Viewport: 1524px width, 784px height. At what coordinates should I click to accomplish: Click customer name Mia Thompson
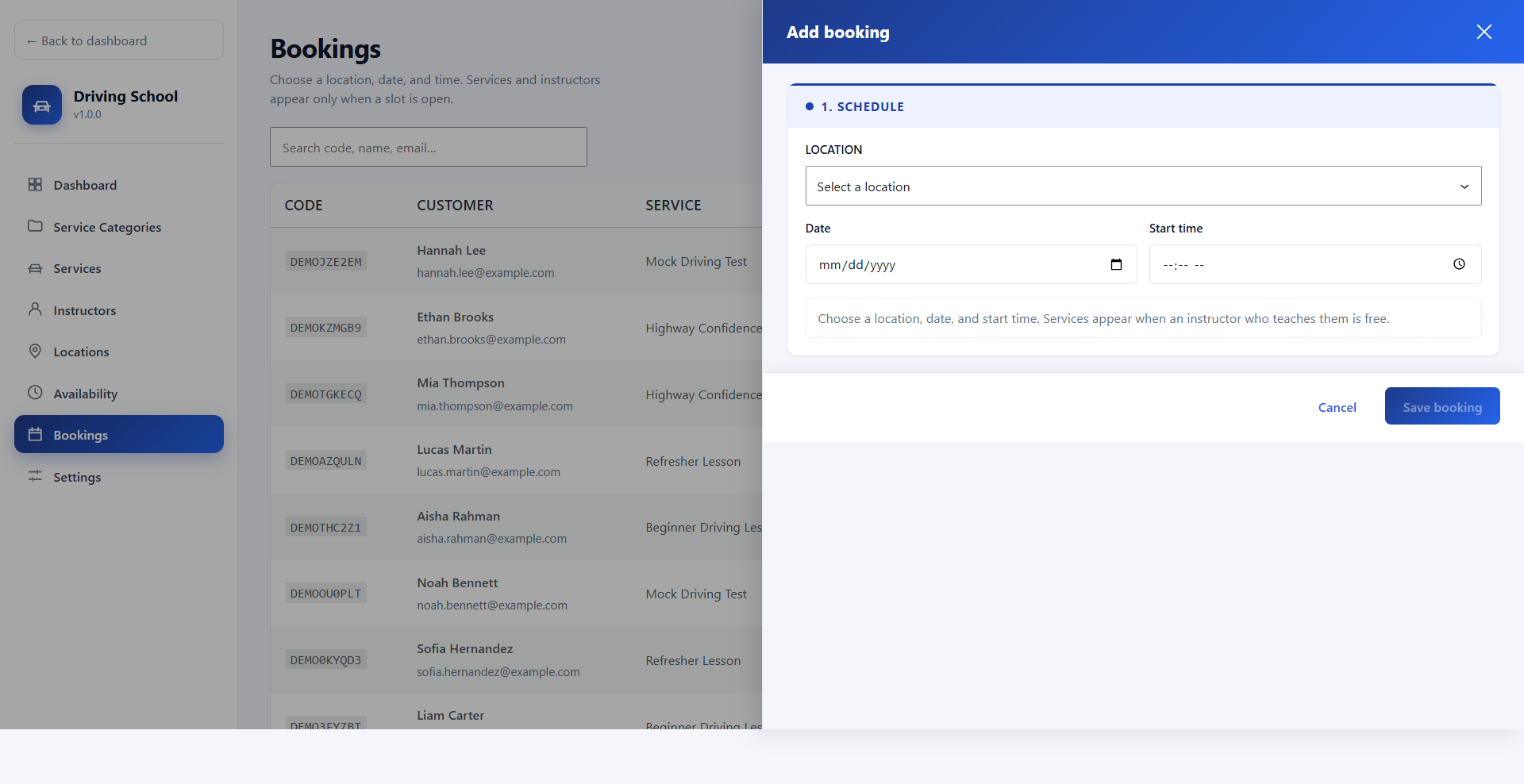(x=461, y=383)
